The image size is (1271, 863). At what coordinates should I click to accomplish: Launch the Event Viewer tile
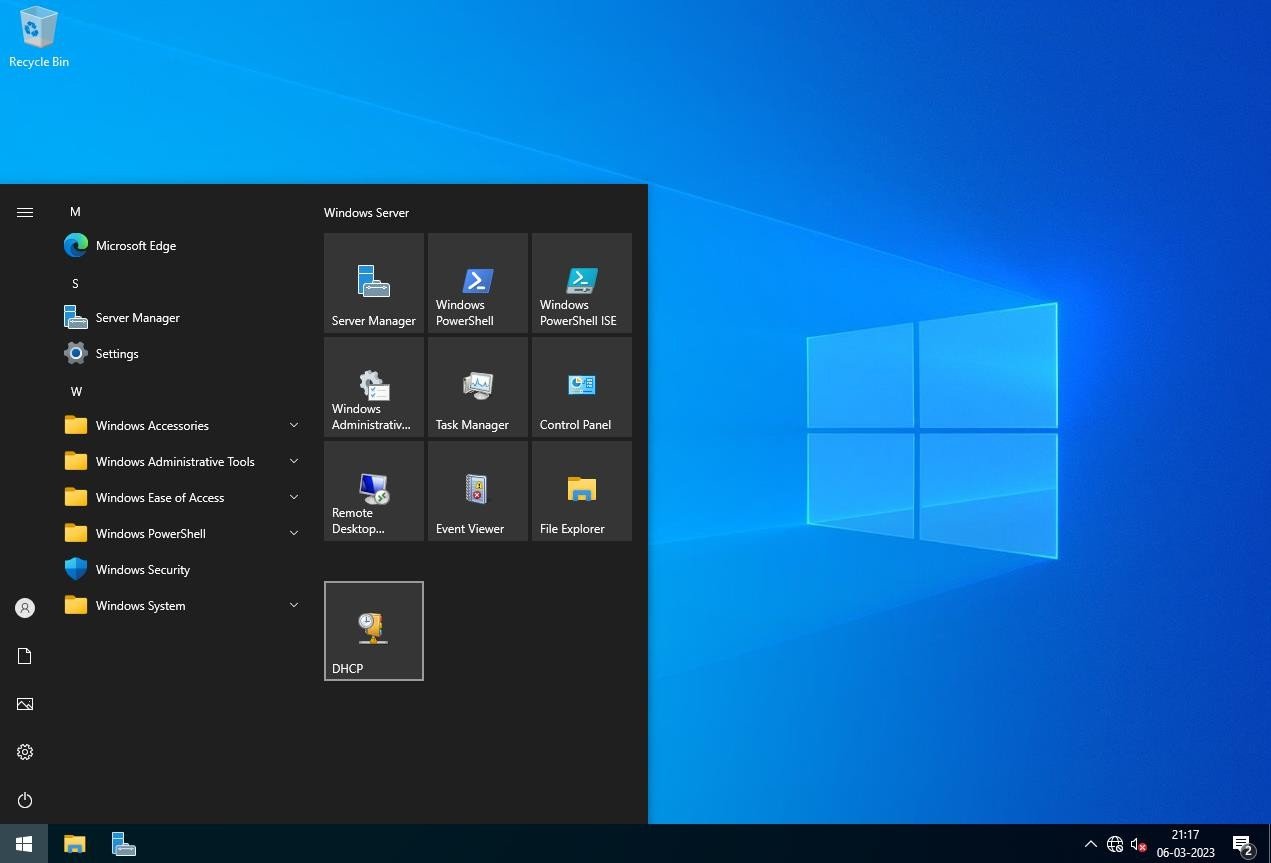tap(478, 491)
